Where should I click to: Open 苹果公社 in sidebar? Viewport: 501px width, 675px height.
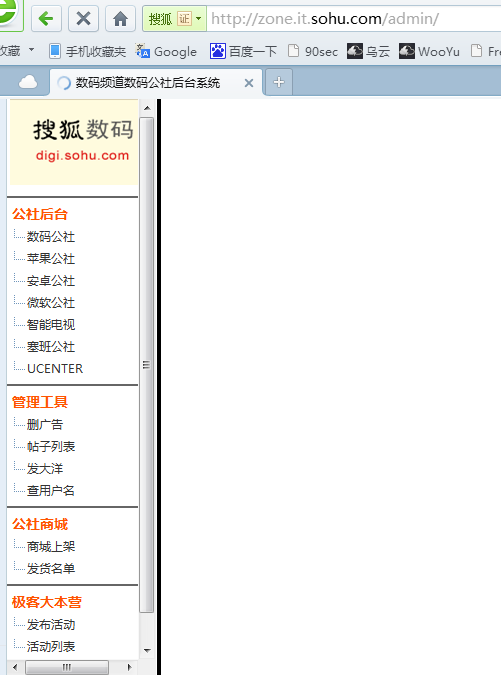51,259
